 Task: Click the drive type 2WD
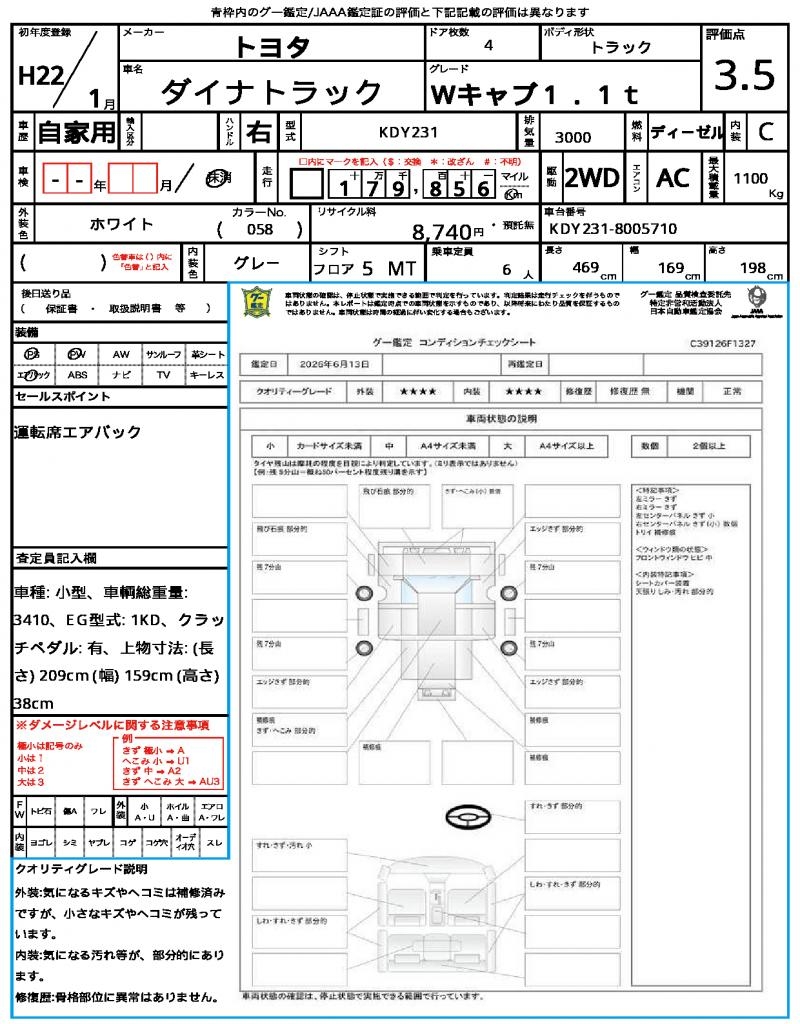pos(592,178)
